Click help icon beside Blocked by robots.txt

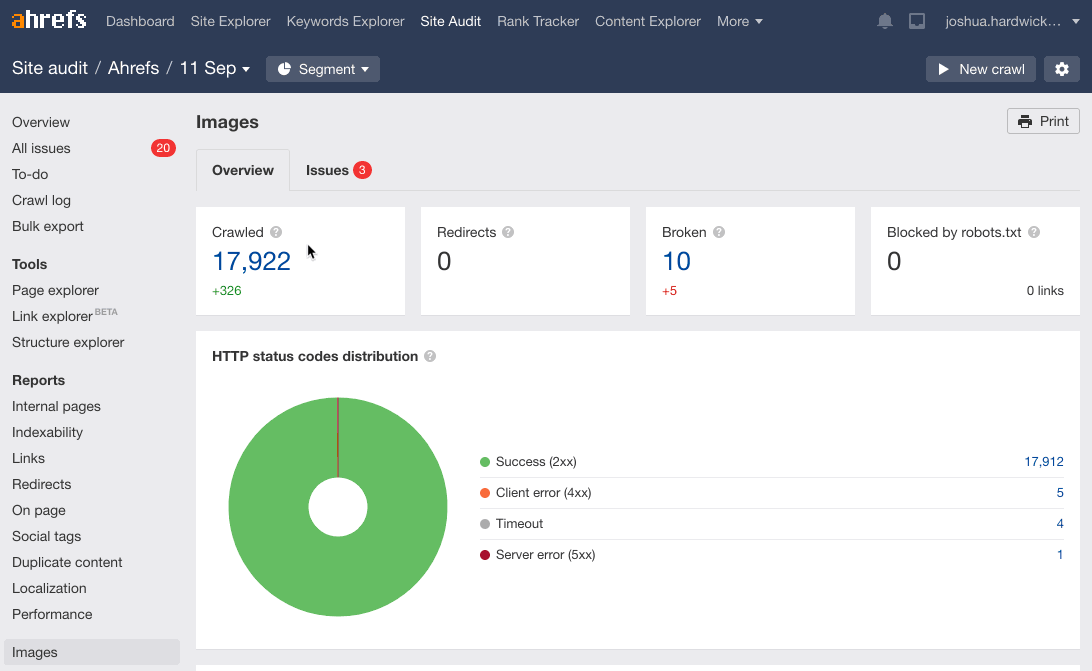[1034, 232]
